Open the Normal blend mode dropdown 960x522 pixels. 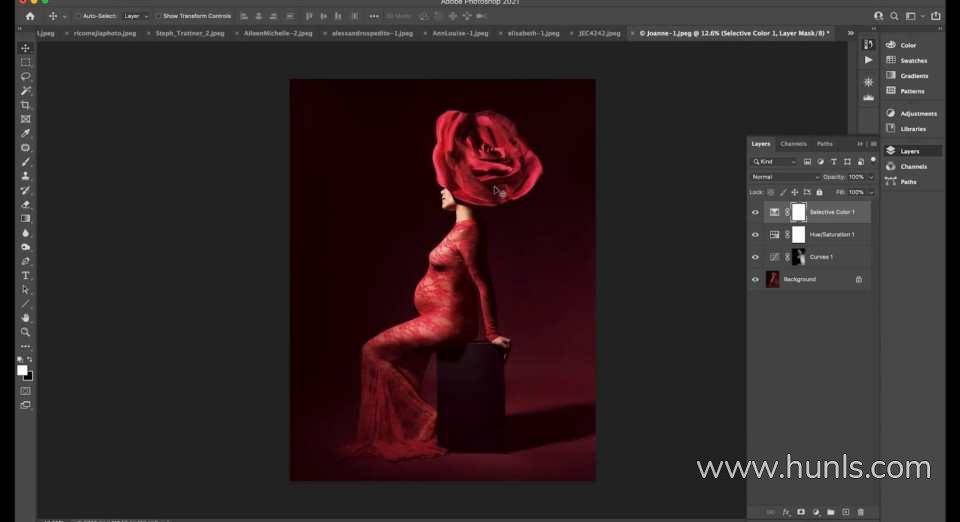785,177
